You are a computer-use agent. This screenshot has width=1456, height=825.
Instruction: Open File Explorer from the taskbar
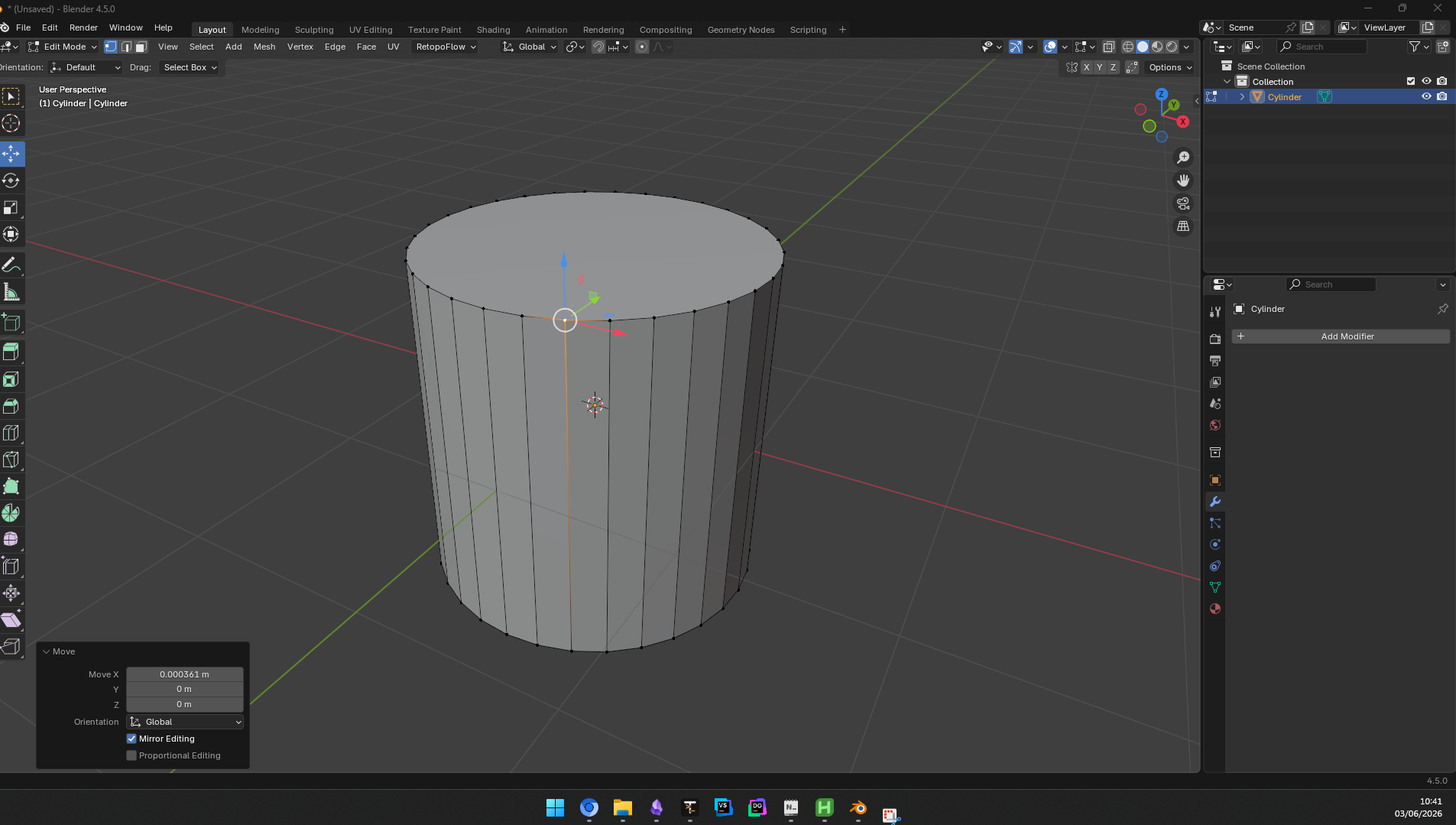click(x=623, y=807)
